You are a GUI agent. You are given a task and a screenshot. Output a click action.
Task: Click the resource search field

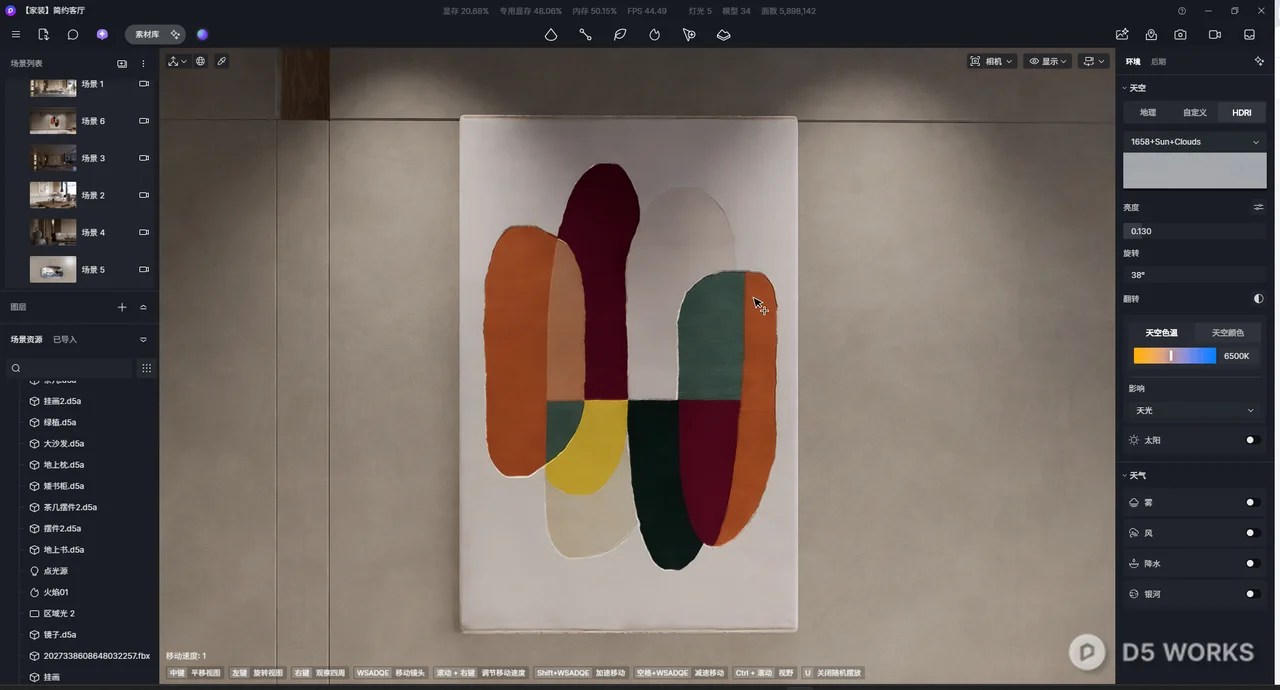[69, 368]
